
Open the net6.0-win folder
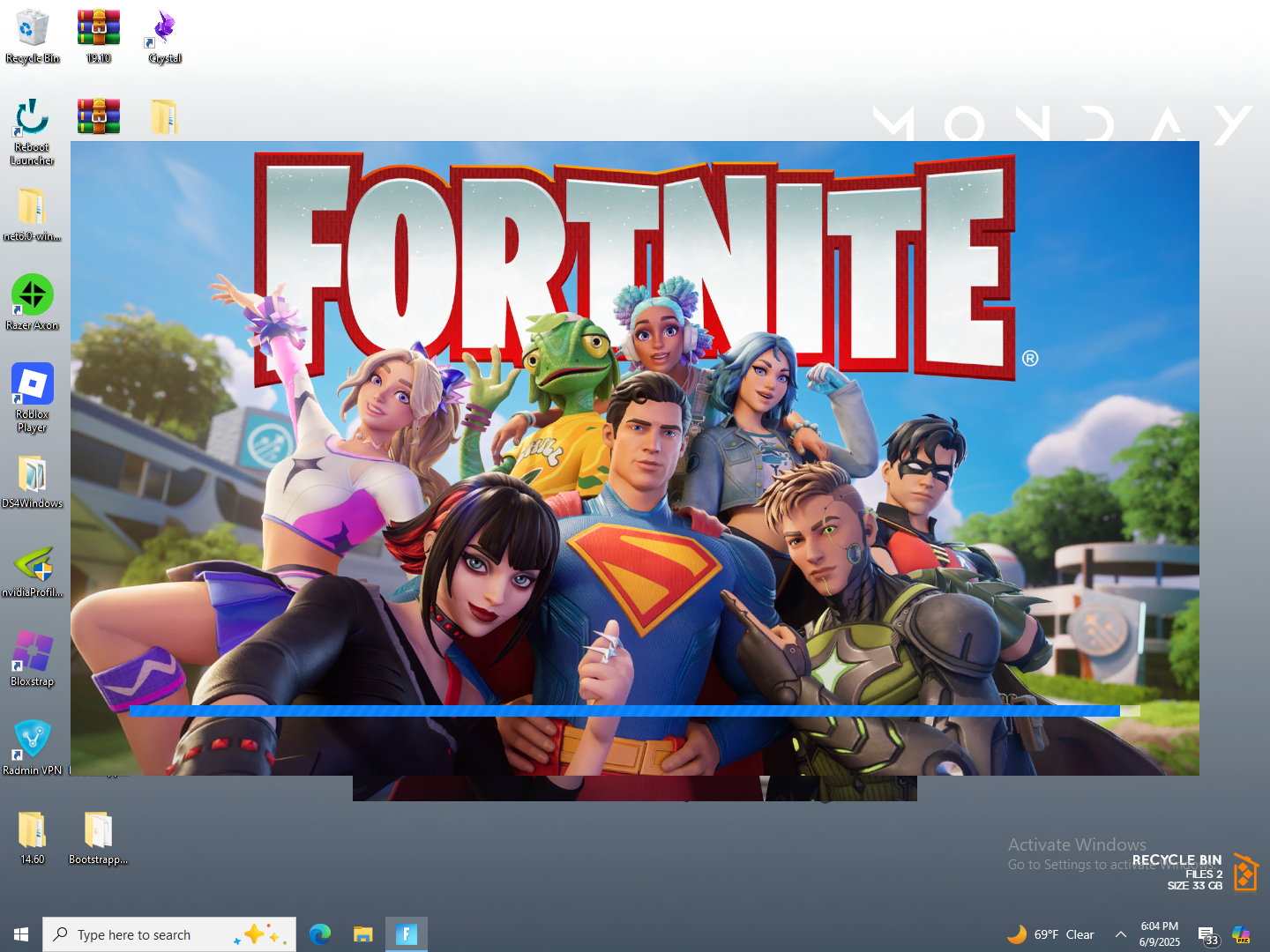[x=33, y=214]
